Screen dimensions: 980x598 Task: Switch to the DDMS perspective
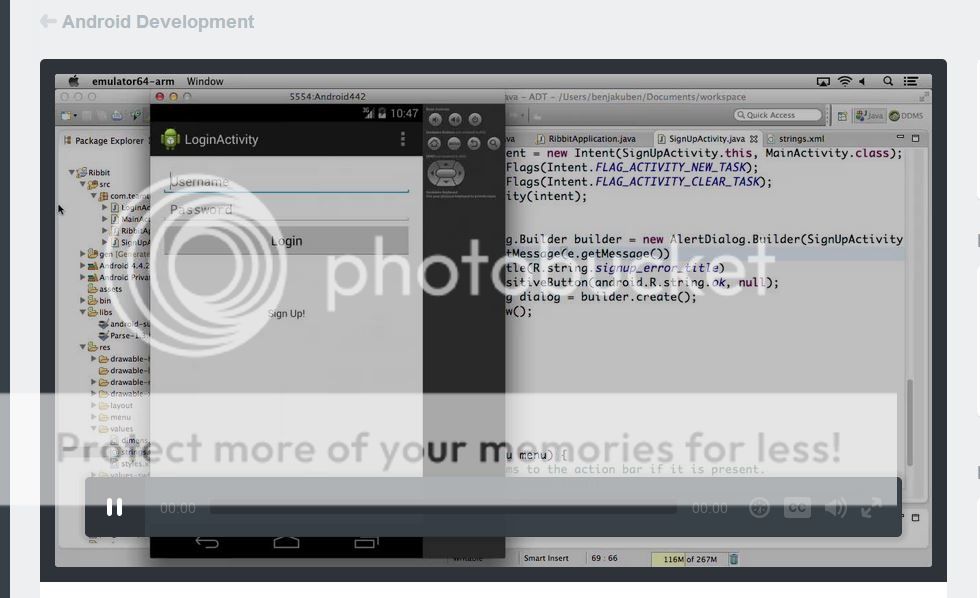tap(906, 116)
